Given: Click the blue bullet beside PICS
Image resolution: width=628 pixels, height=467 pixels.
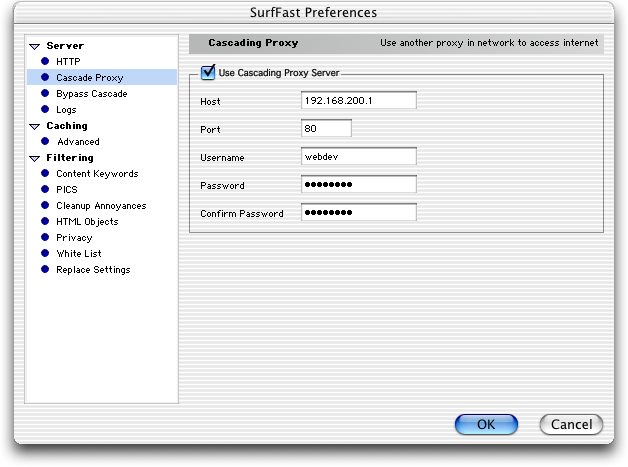Looking at the screenshot, I should (45, 189).
